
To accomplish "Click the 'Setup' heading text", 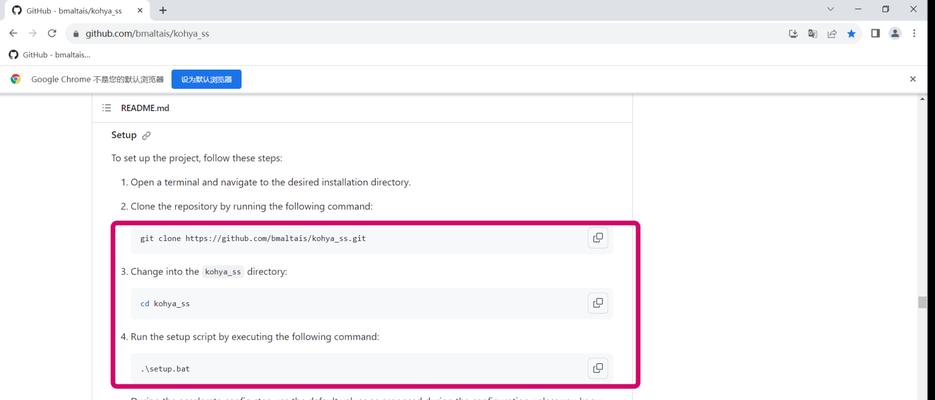I will click(x=124, y=135).
